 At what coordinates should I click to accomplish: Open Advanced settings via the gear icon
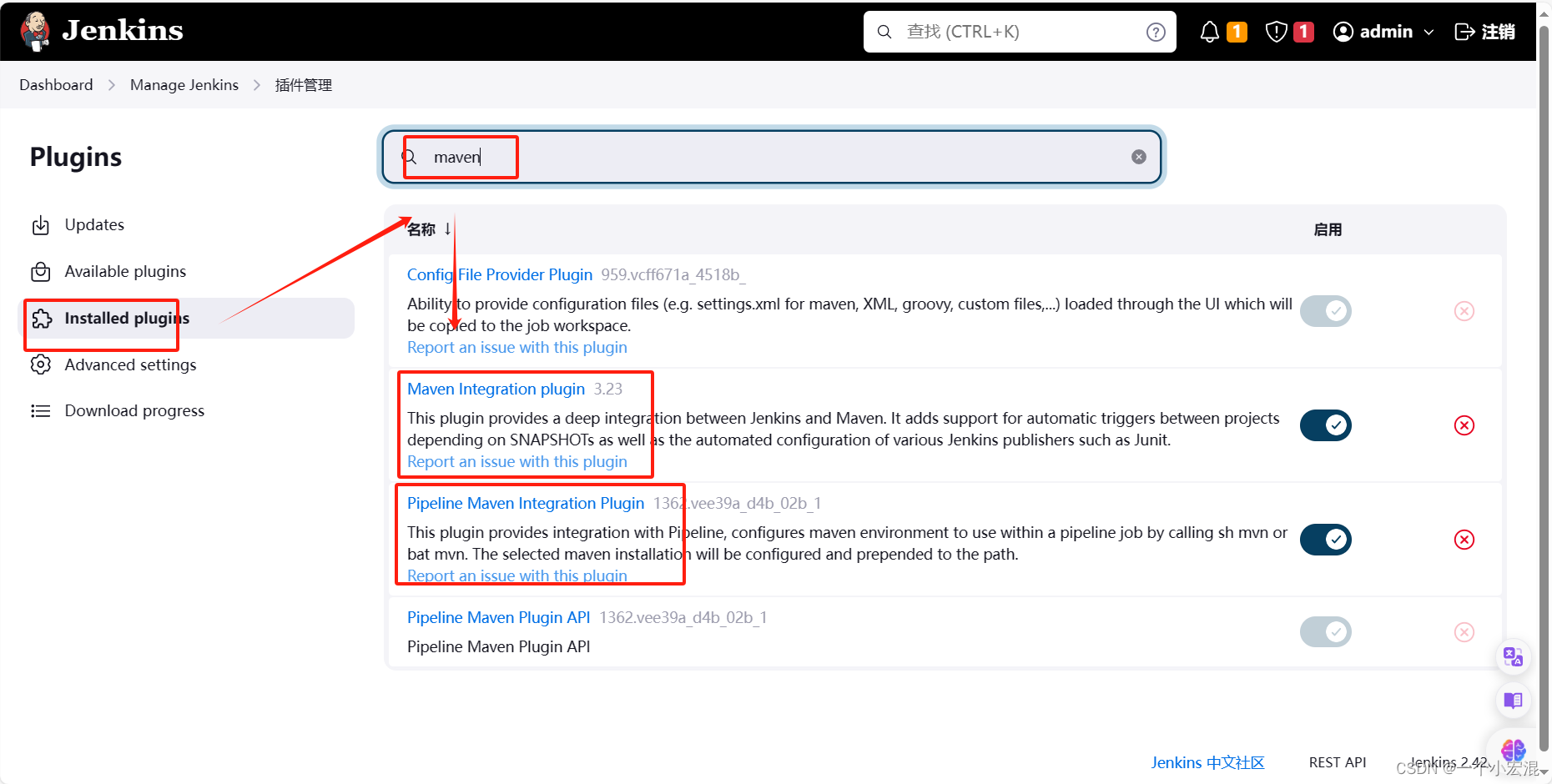41,364
